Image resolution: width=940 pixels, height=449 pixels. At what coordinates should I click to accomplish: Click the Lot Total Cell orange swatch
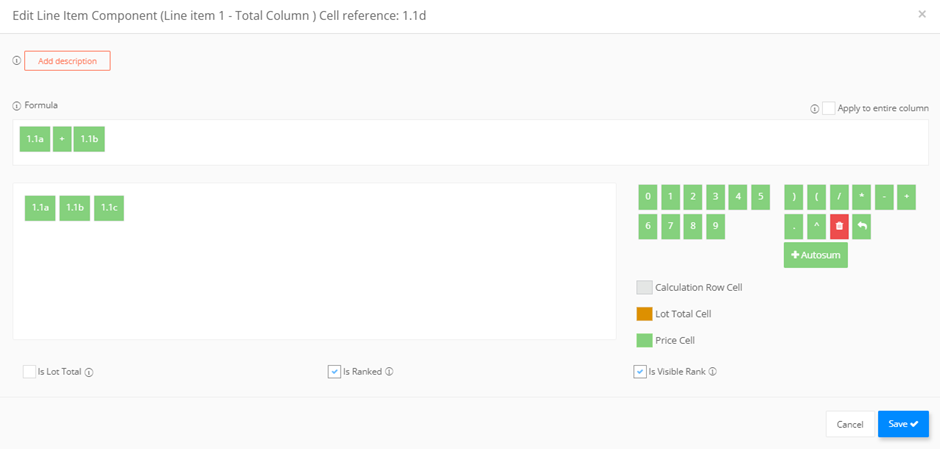coord(644,314)
